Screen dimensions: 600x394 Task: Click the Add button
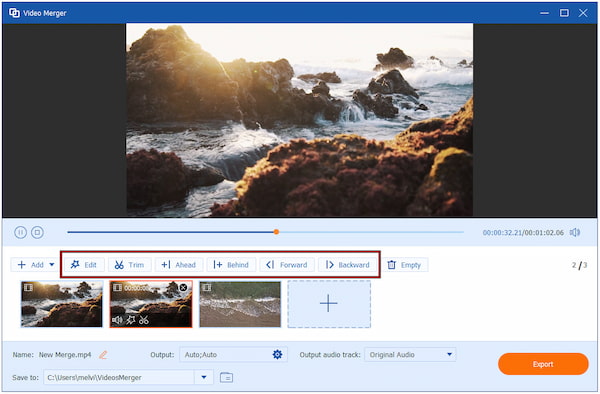click(x=31, y=265)
